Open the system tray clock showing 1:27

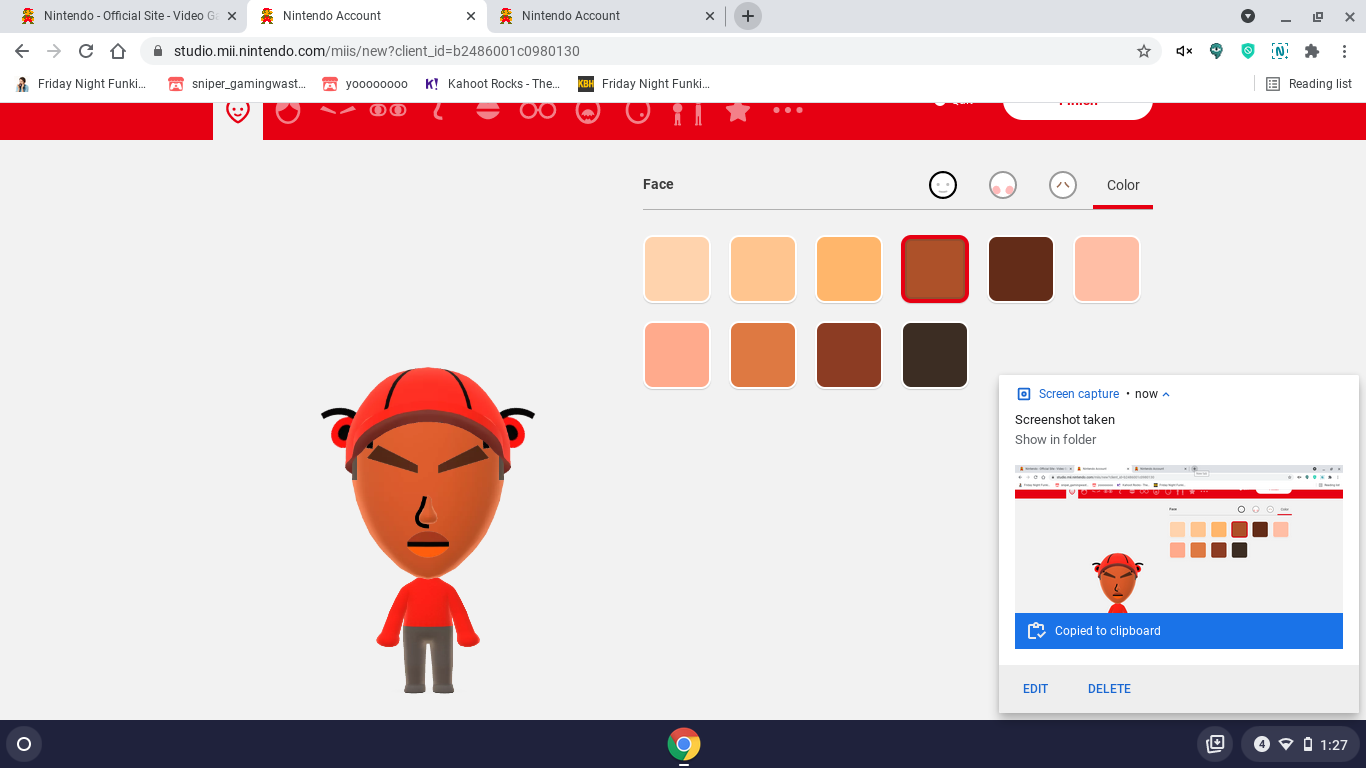pos(1299,744)
